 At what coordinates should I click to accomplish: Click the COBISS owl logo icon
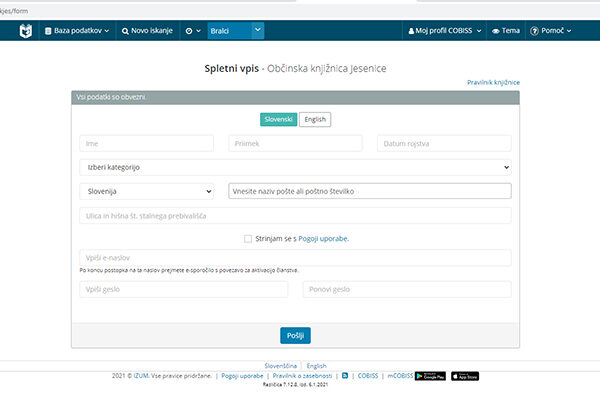pyautogui.click(x=26, y=31)
